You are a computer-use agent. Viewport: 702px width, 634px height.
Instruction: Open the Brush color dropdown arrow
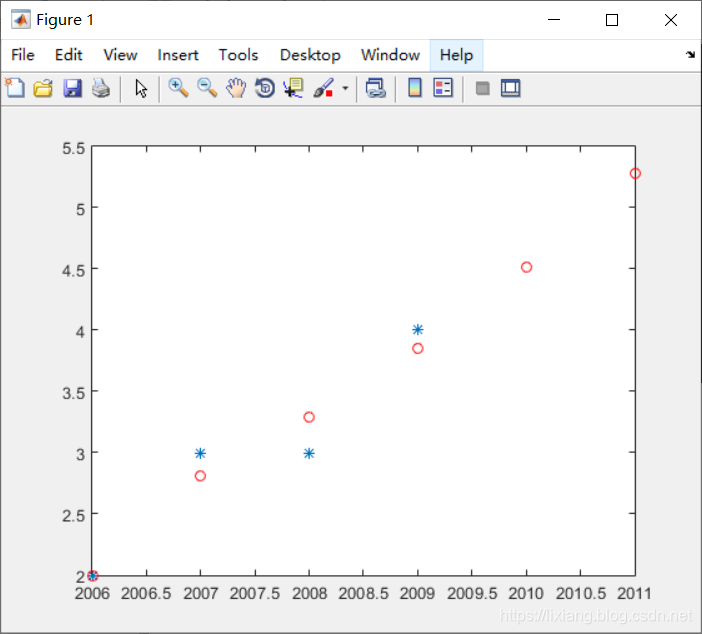[x=345, y=88]
